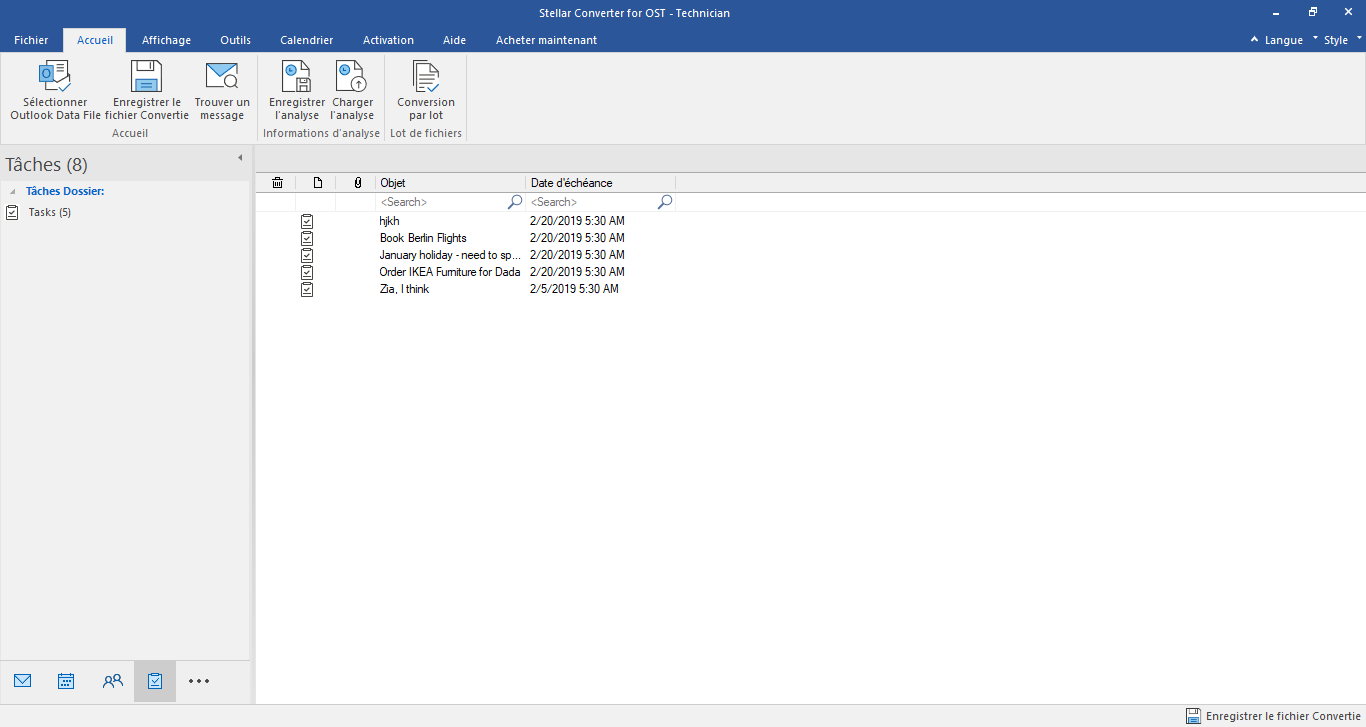Select Tâches Dossier root node
This screenshot has height=727, width=1366.
(65, 191)
